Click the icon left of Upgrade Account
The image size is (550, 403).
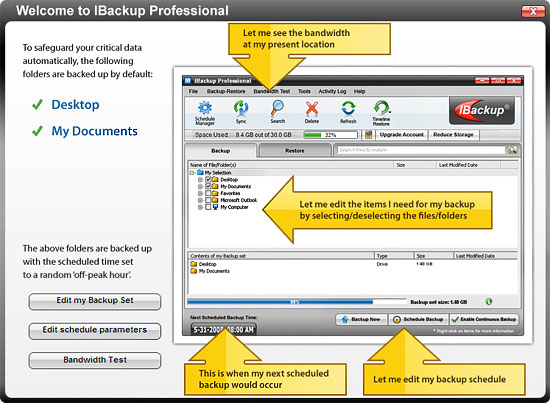(368, 135)
